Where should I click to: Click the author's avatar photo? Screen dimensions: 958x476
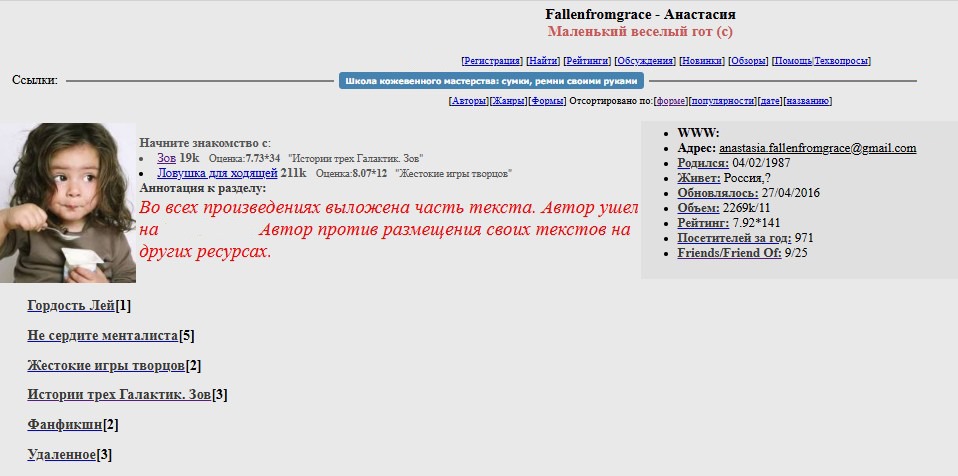(x=67, y=203)
